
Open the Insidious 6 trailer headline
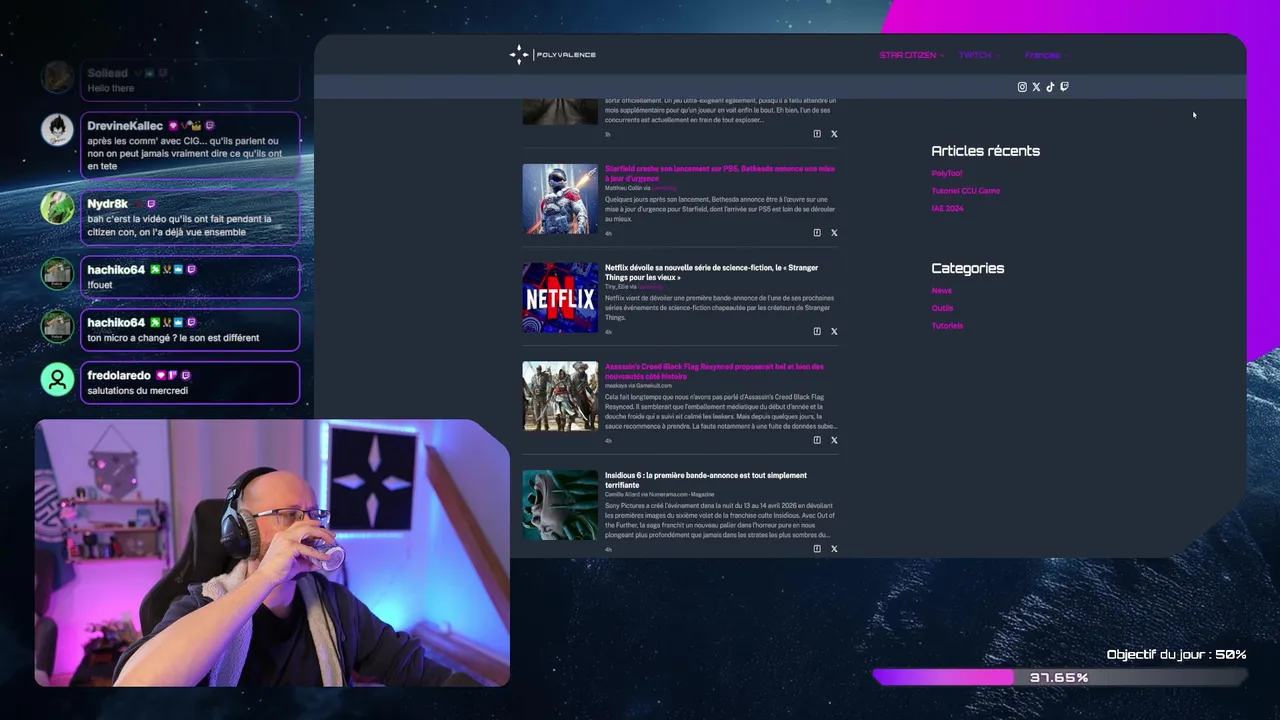pyautogui.click(x=705, y=480)
